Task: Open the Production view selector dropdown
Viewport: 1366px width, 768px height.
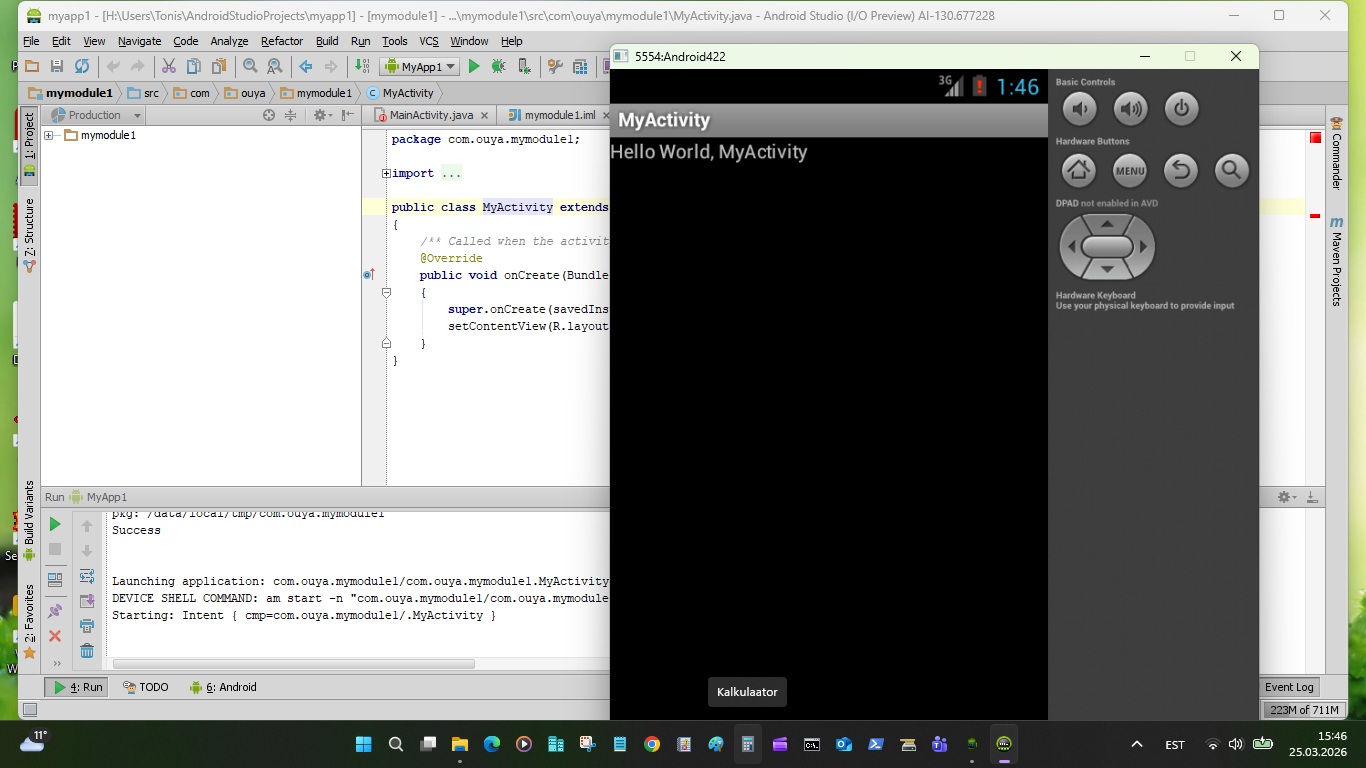Action: click(x=95, y=115)
